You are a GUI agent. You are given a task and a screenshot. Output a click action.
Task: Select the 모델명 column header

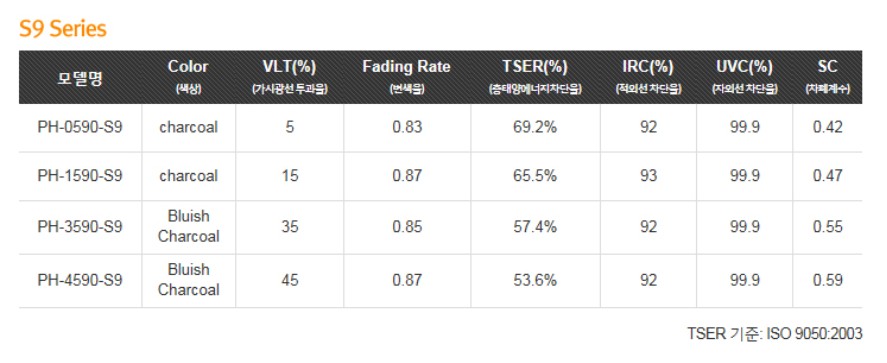click(x=80, y=77)
